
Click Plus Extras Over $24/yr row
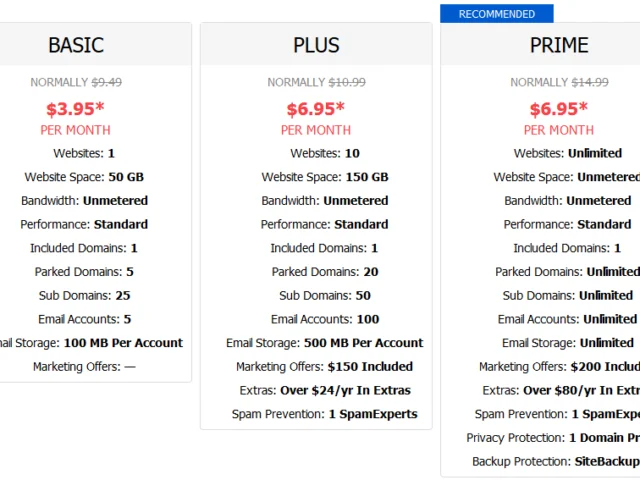coord(325,390)
